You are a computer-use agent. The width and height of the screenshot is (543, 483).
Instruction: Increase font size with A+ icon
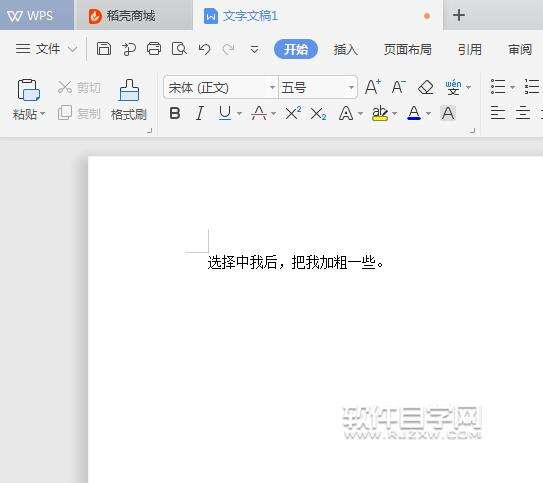[373, 87]
